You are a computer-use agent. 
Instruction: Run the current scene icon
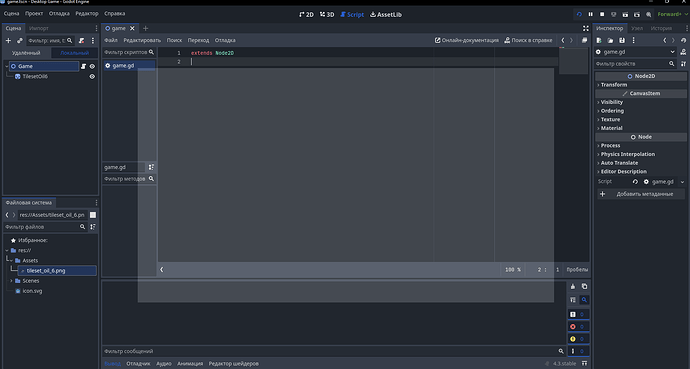[625, 15]
